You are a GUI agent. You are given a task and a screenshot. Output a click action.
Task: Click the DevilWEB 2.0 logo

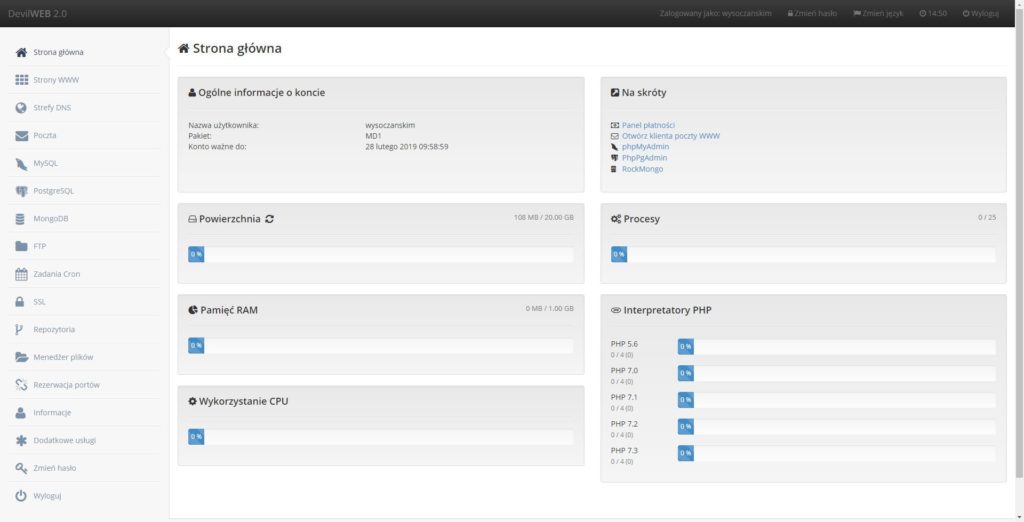point(37,13)
